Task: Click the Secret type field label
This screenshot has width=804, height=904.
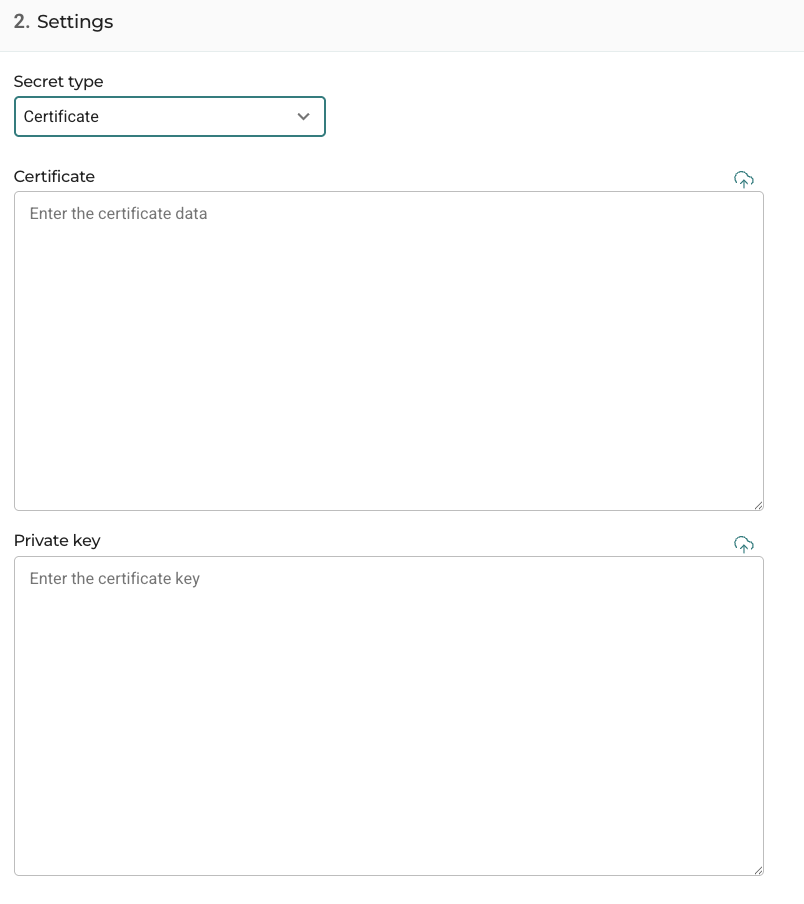Action: 58,82
